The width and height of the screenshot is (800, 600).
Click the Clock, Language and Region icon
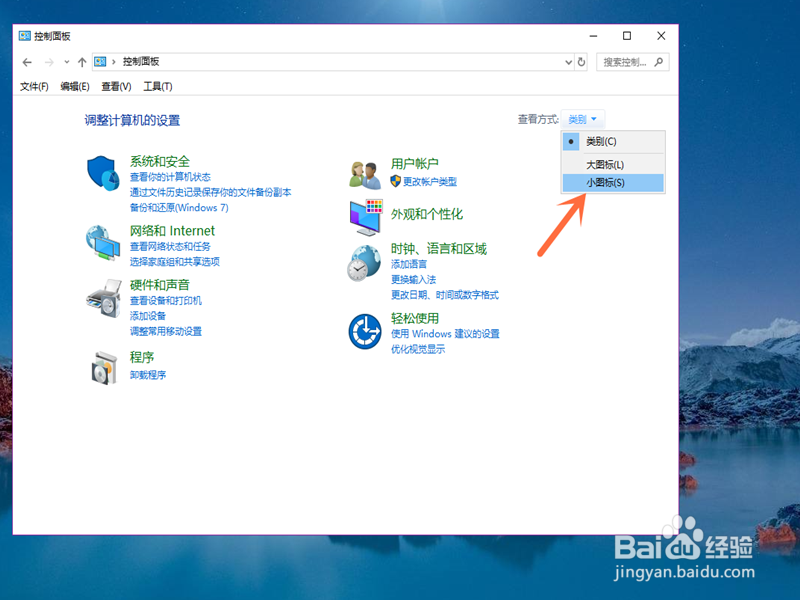(x=364, y=263)
